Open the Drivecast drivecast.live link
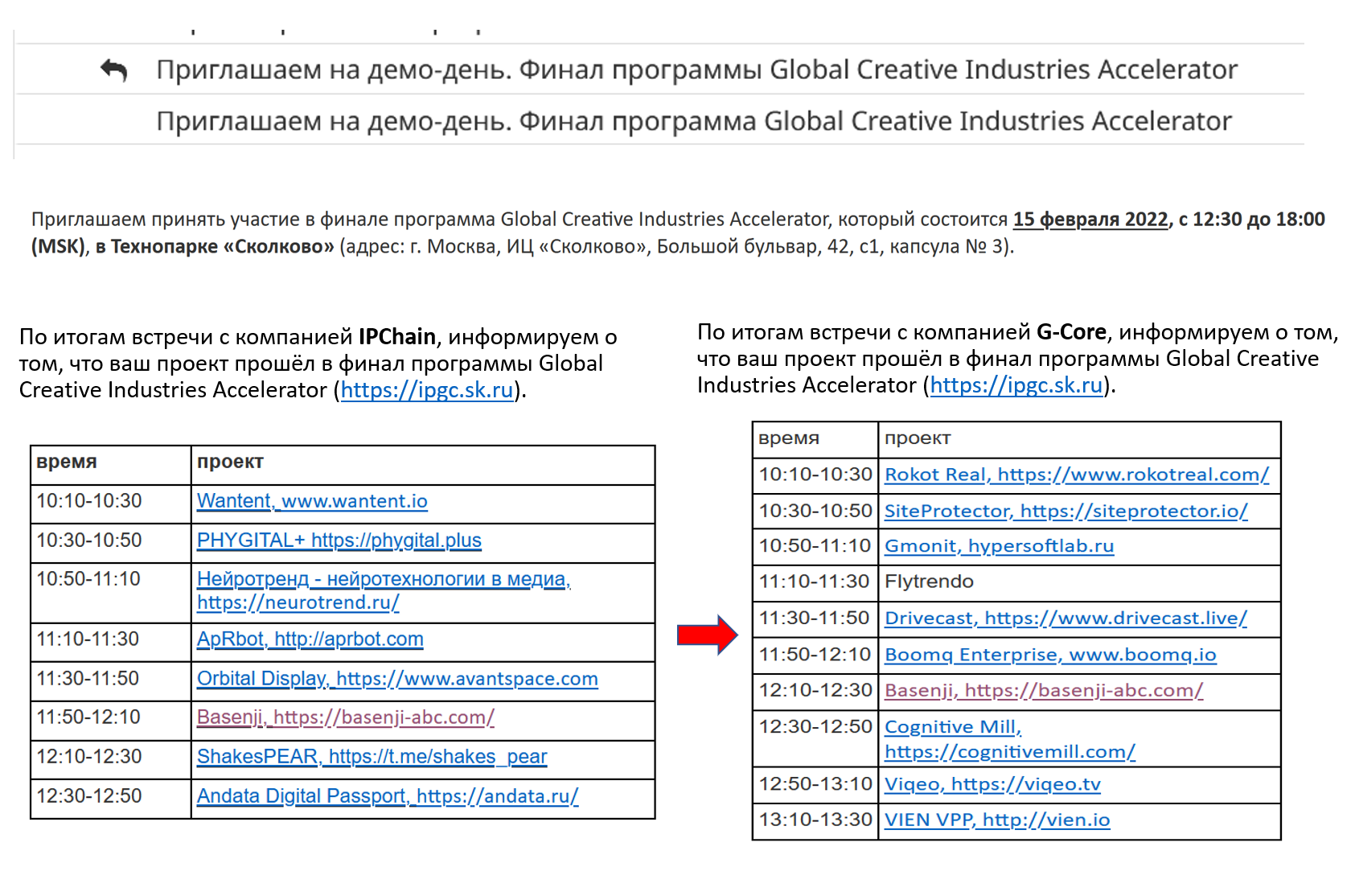The width and height of the screenshot is (1351, 896). coord(1066,619)
